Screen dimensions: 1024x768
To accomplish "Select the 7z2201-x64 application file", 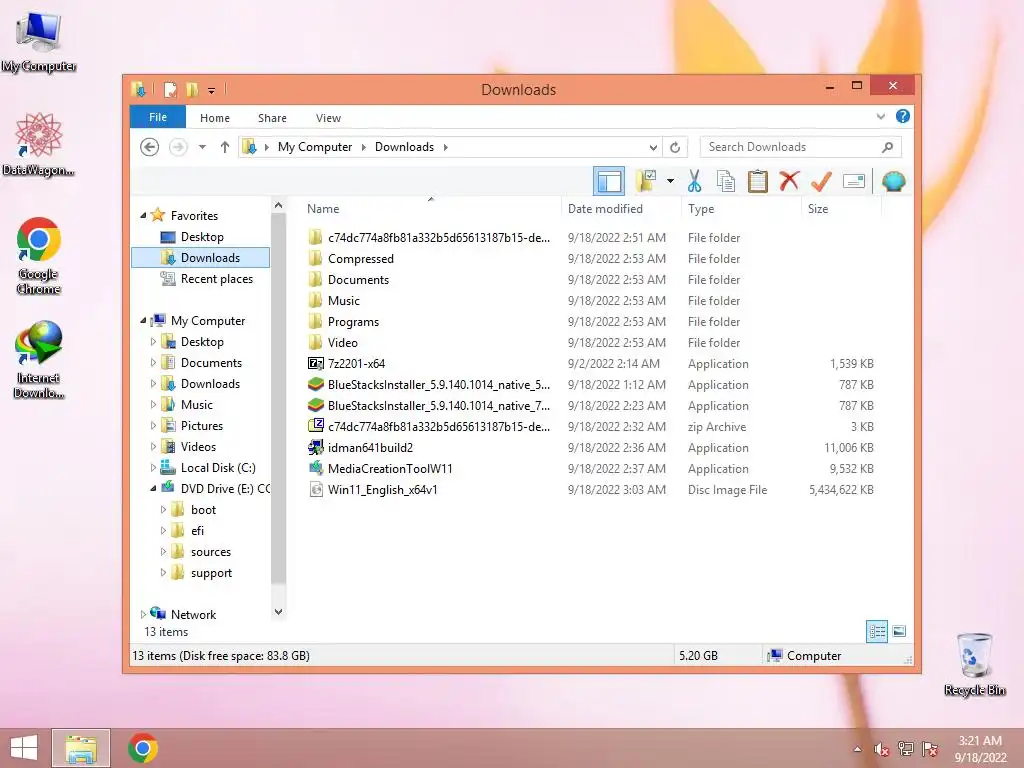I will click(x=357, y=364).
